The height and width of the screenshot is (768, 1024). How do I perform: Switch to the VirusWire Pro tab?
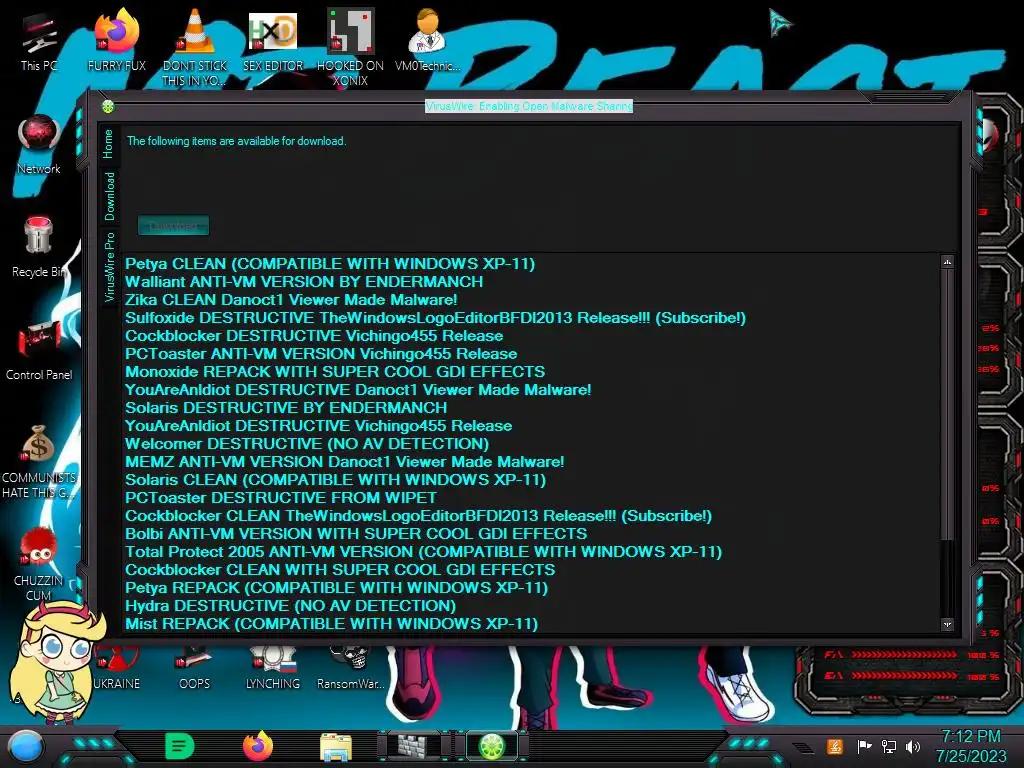[x=108, y=266]
